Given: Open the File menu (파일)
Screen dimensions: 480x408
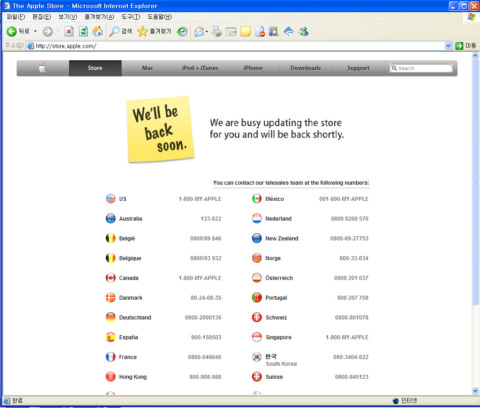Looking at the screenshot, I should tap(16, 17).
